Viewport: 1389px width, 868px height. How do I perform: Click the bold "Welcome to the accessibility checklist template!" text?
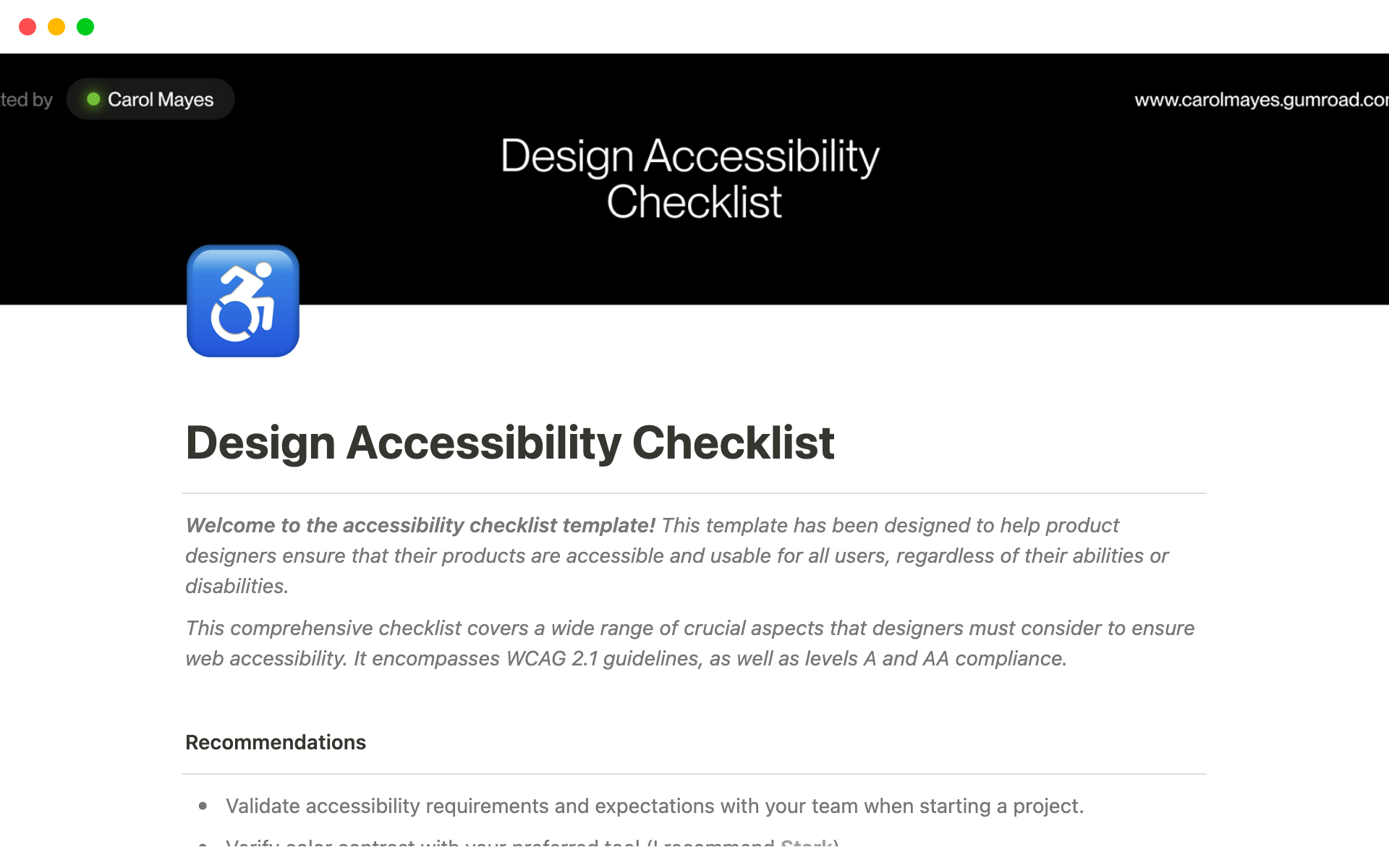coord(420,525)
